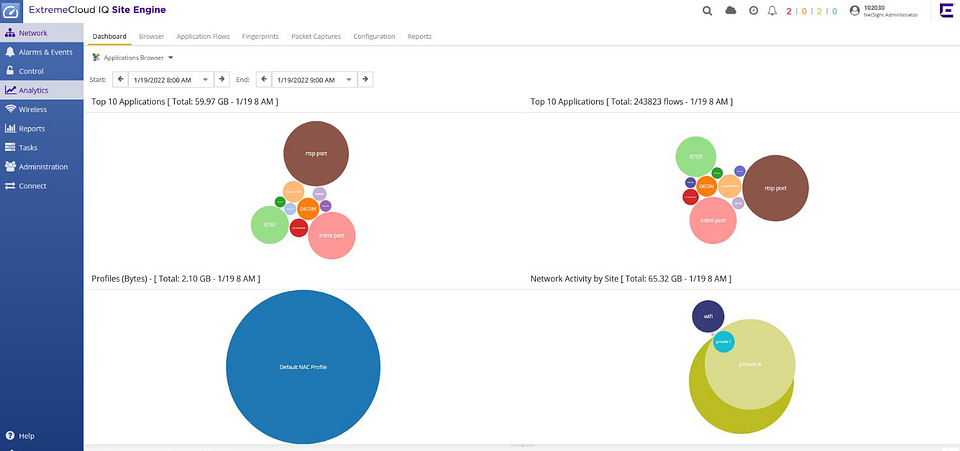Click the clock icon in top bar
Screen dimensions: 960x451
[753, 10]
